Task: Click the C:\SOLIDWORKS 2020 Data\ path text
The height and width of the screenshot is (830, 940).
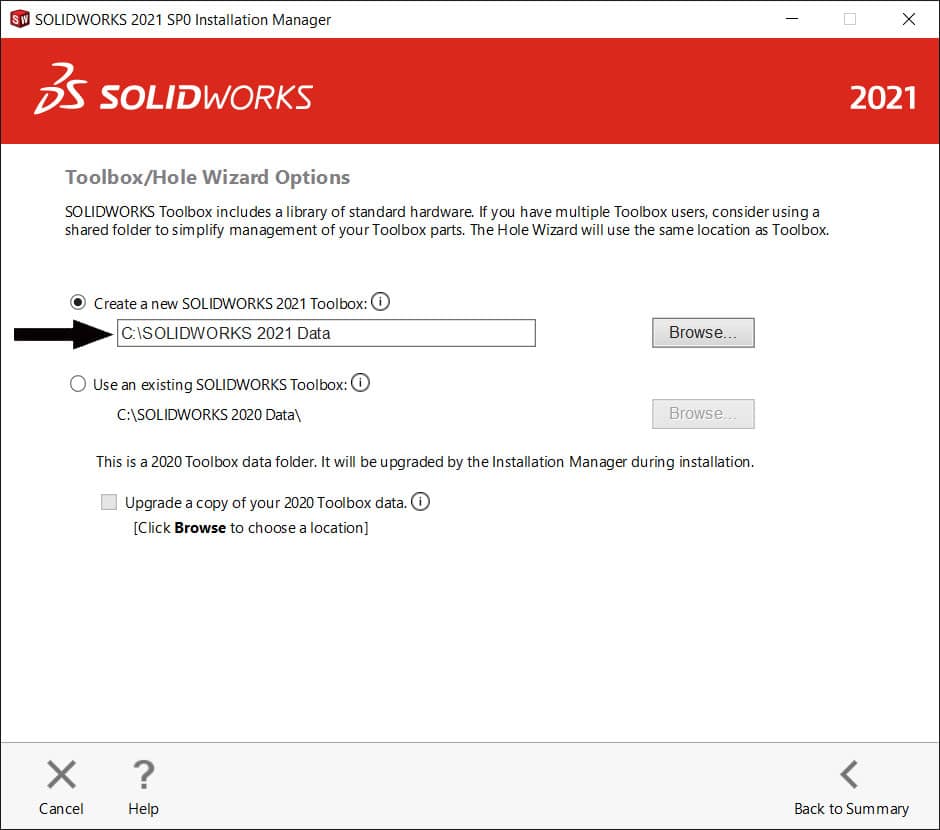Action: tap(209, 415)
